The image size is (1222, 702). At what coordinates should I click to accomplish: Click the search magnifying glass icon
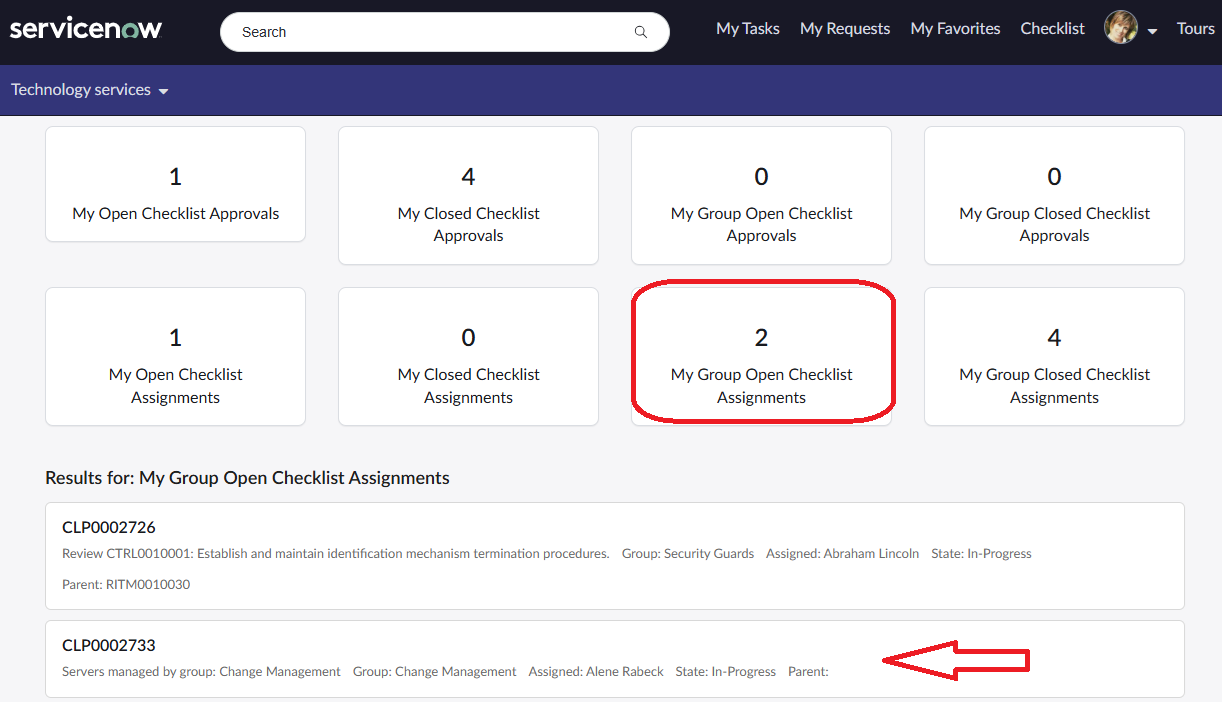[640, 32]
